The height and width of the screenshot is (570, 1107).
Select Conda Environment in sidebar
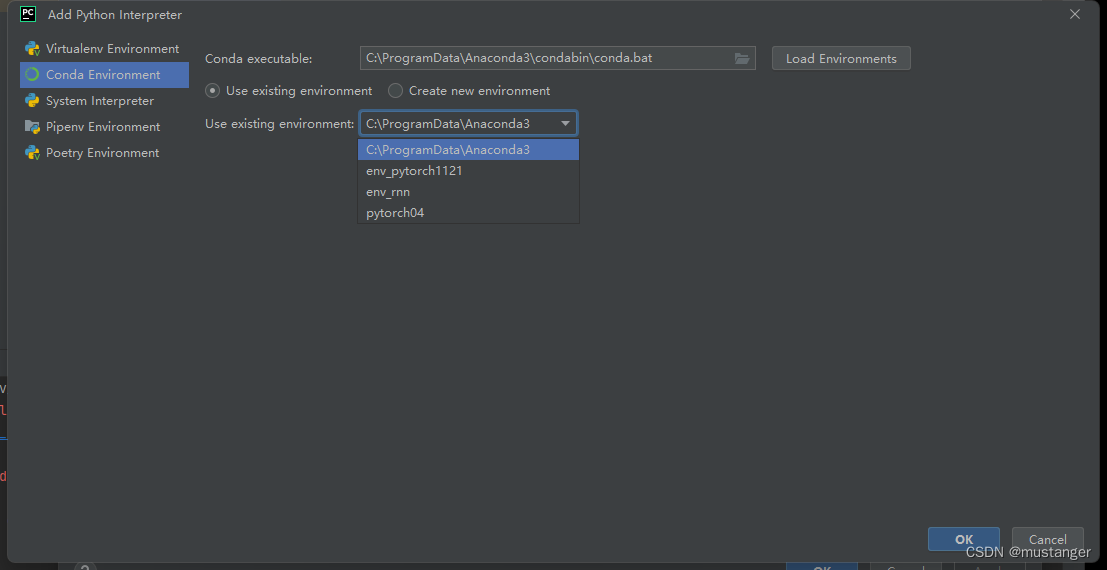(x=104, y=75)
